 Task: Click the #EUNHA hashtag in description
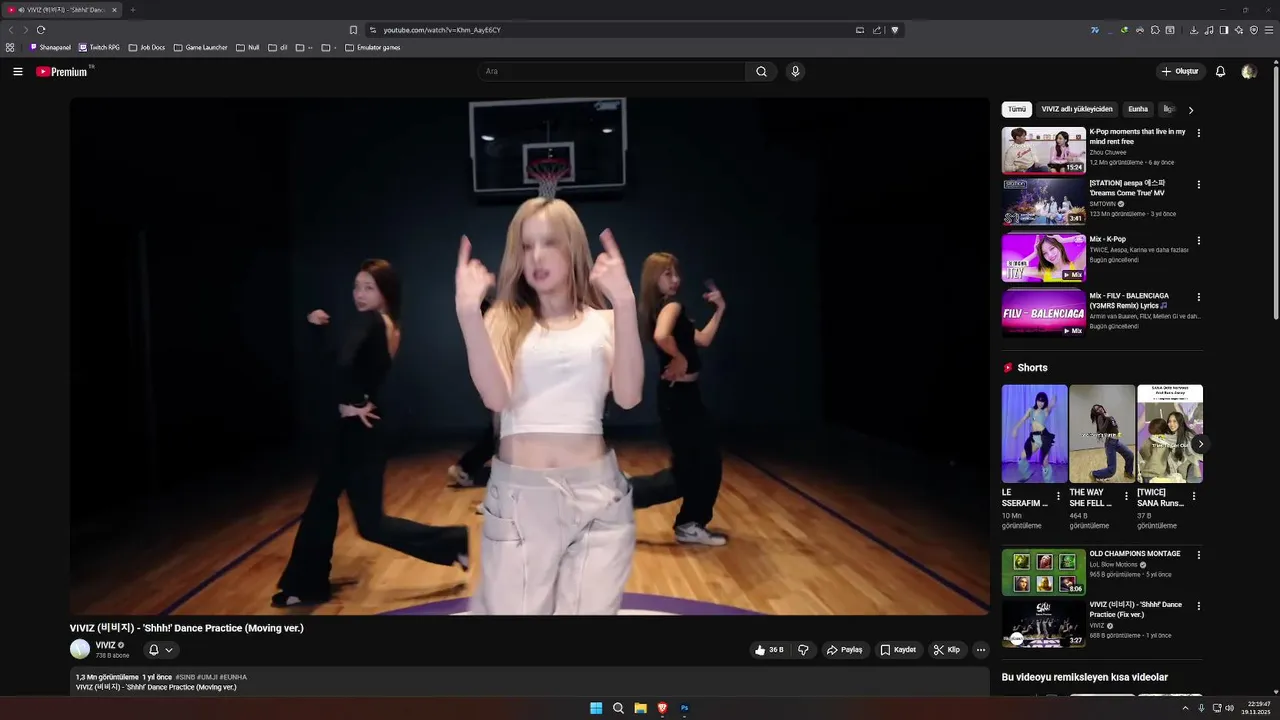click(233, 677)
